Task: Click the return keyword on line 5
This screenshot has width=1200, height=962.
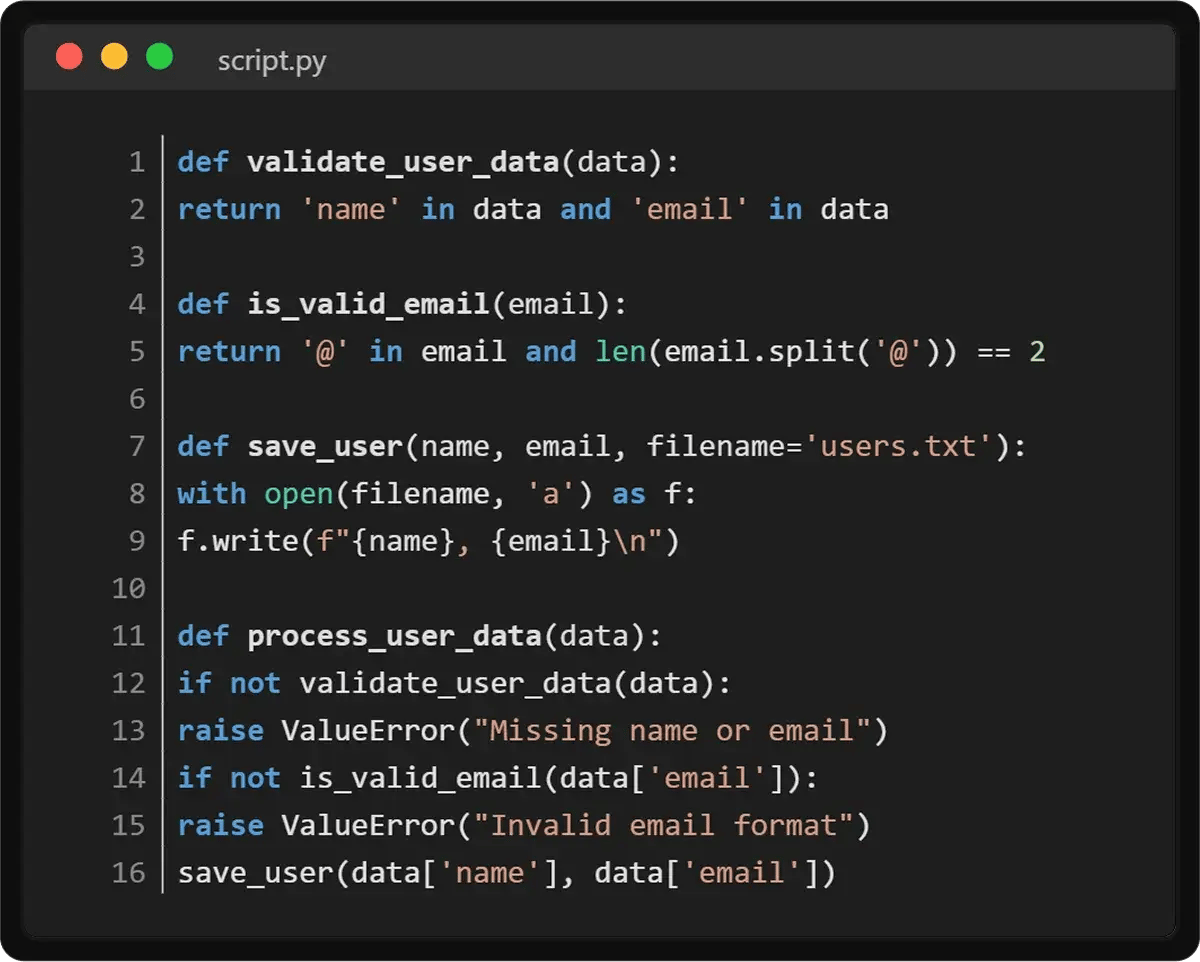Action: 229,352
